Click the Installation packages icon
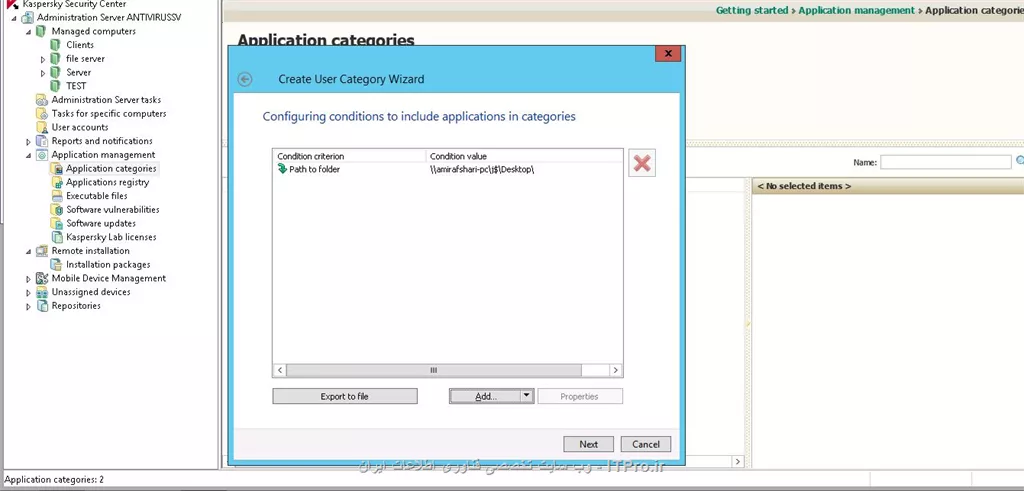This screenshot has width=1024, height=491. (x=56, y=264)
